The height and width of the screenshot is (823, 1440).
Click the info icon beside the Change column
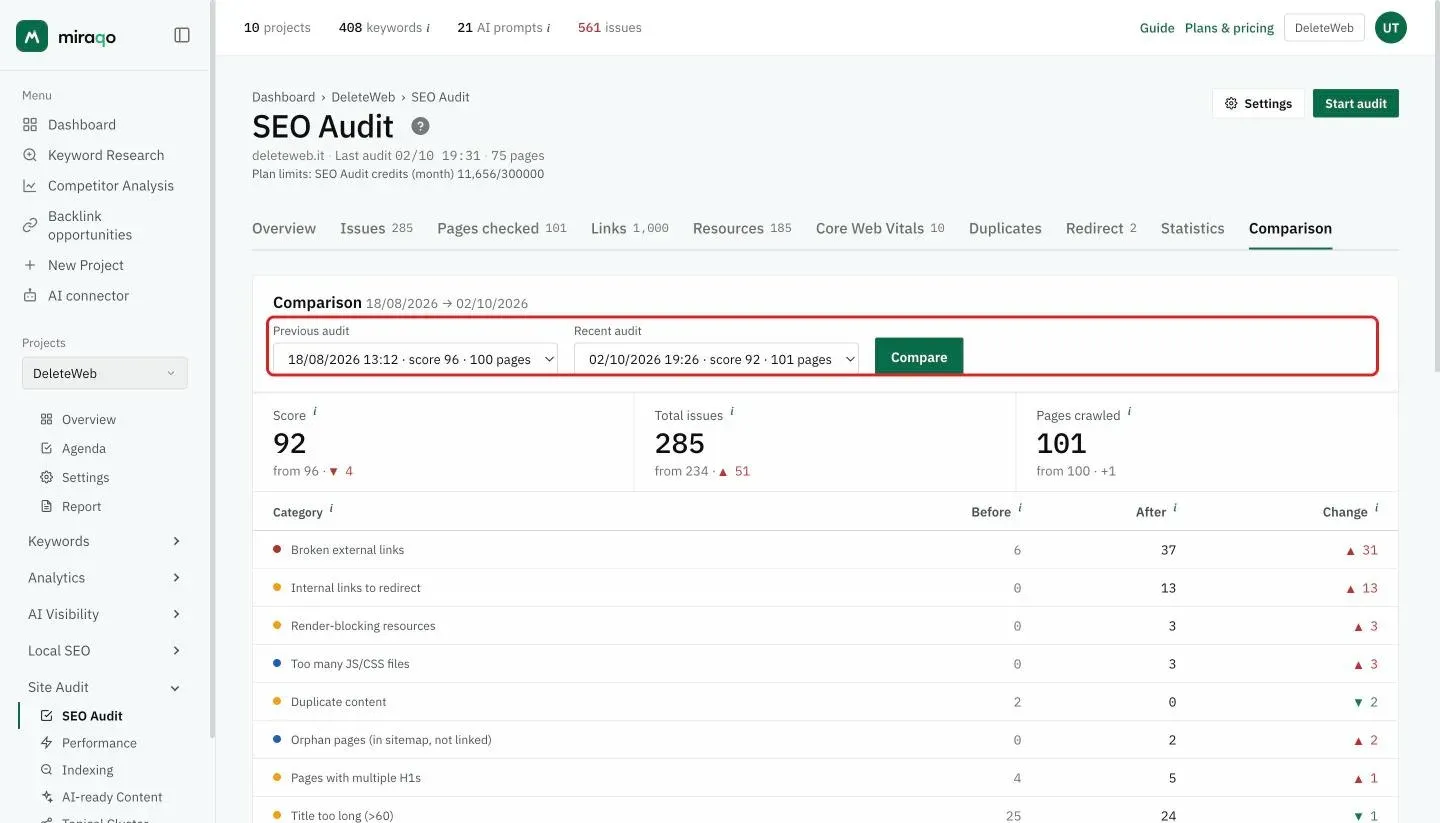tap(1376, 508)
